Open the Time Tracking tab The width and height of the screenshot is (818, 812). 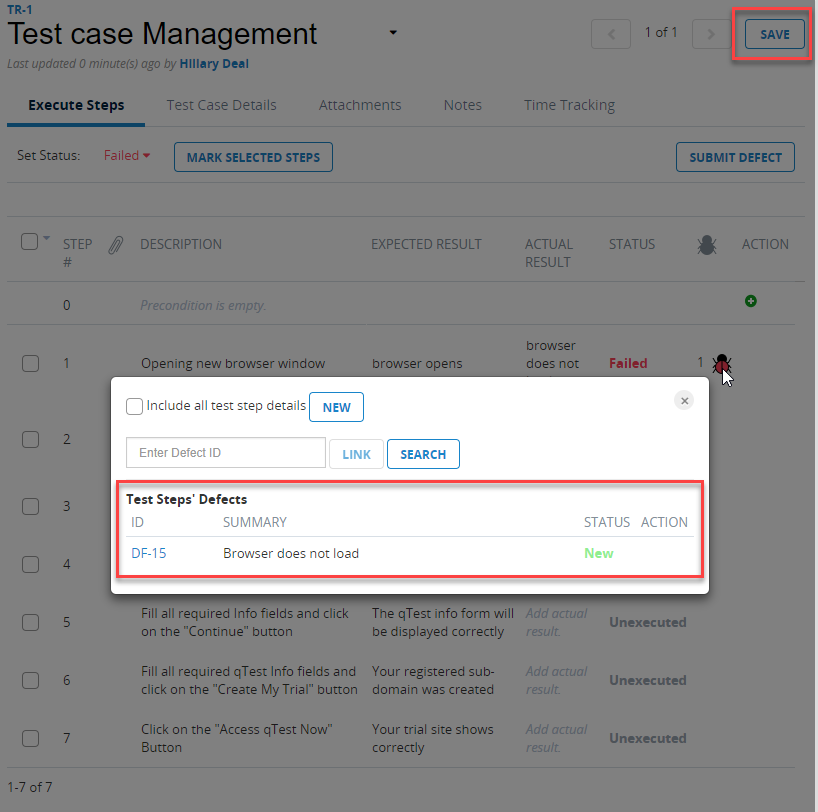coord(569,105)
